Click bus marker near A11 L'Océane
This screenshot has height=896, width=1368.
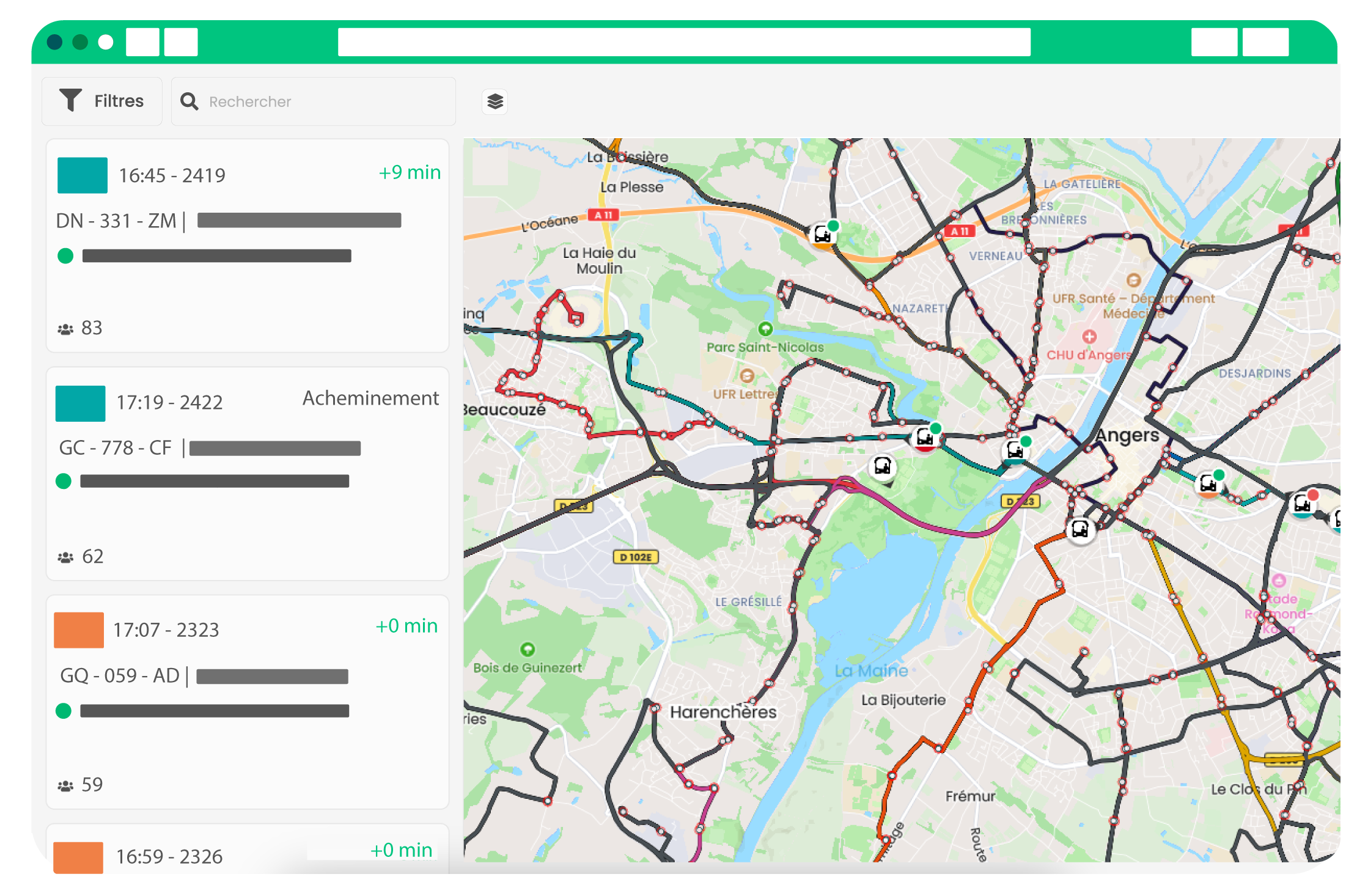click(x=822, y=235)
